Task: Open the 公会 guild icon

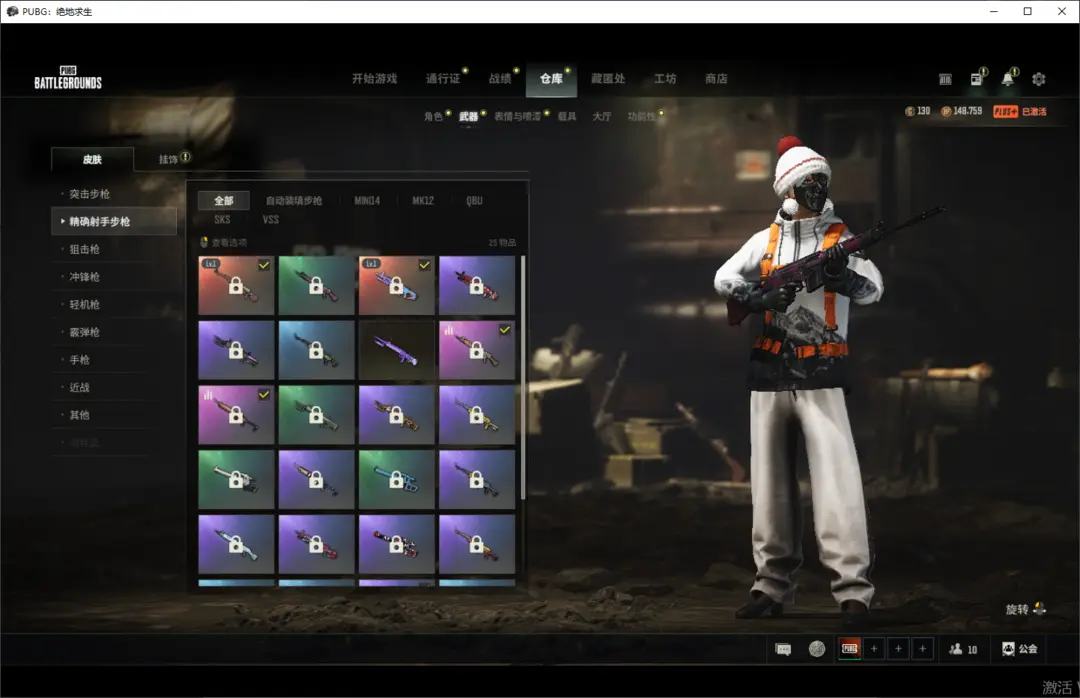Action: [x=1008, y=649]
